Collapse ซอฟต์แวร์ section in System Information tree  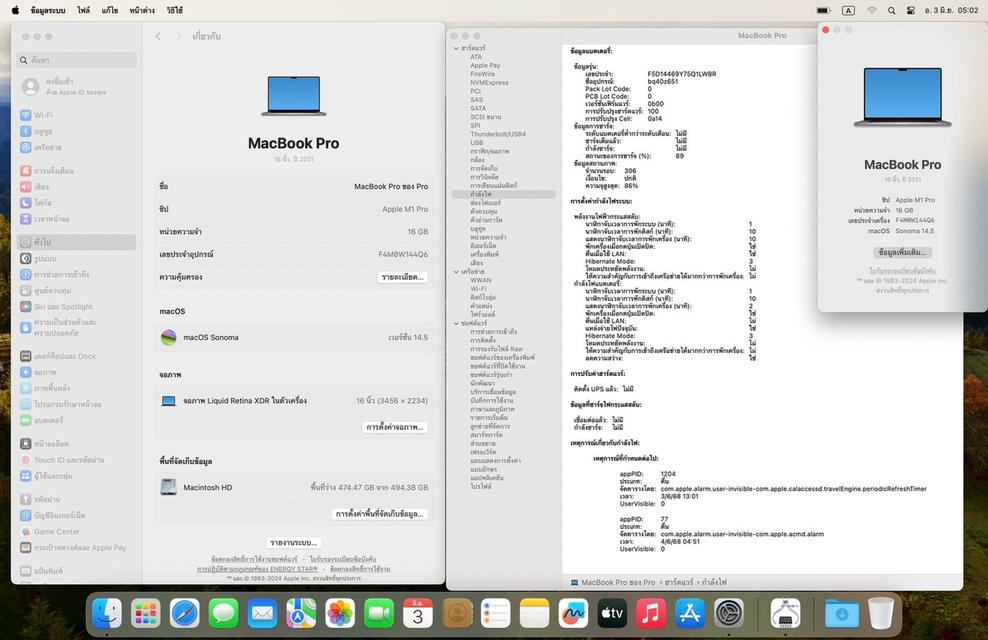click(x=456, y=323)
